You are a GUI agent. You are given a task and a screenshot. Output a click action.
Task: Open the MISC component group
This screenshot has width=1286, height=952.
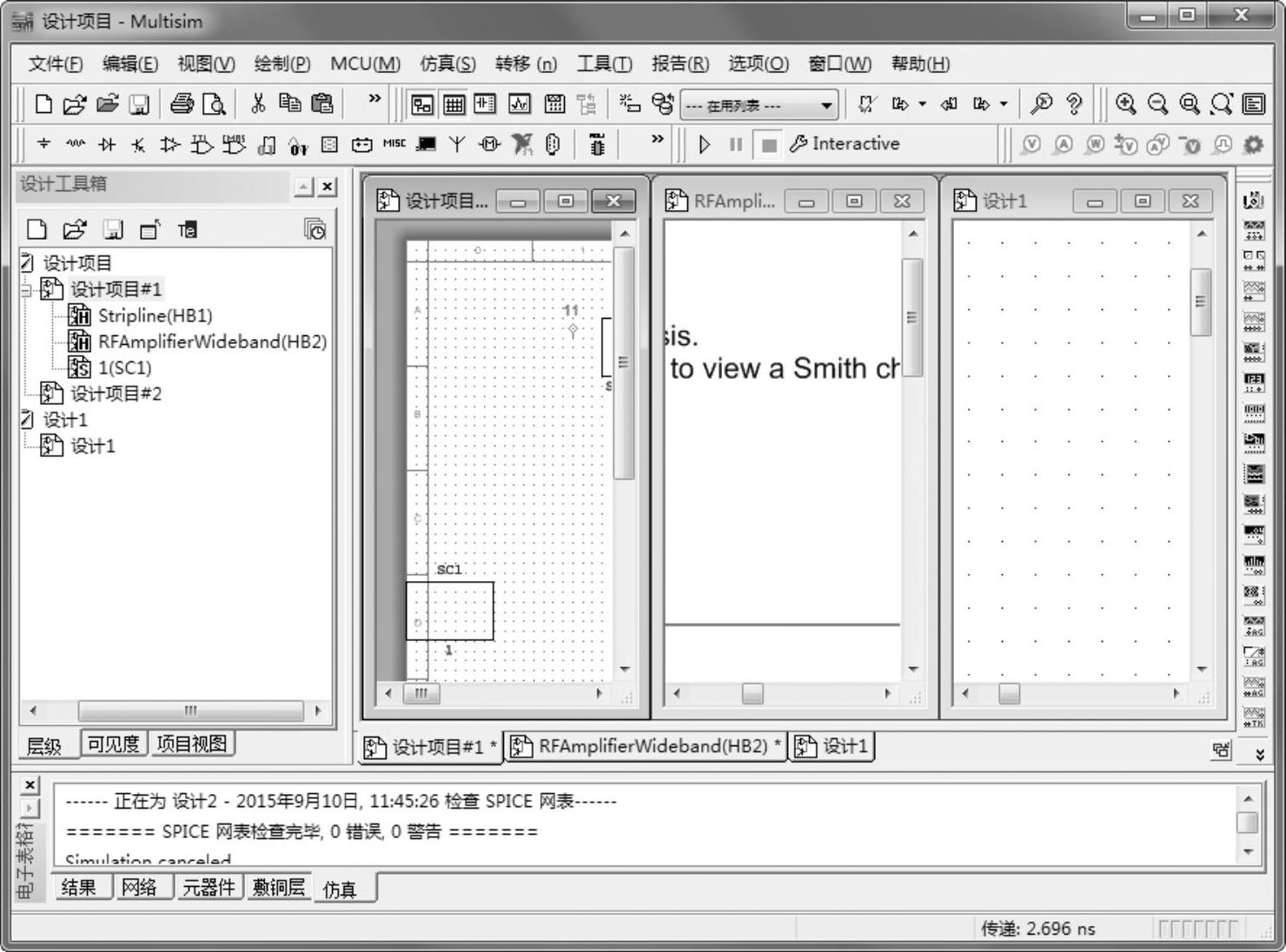pyautogui.click(x=394, y=144)
